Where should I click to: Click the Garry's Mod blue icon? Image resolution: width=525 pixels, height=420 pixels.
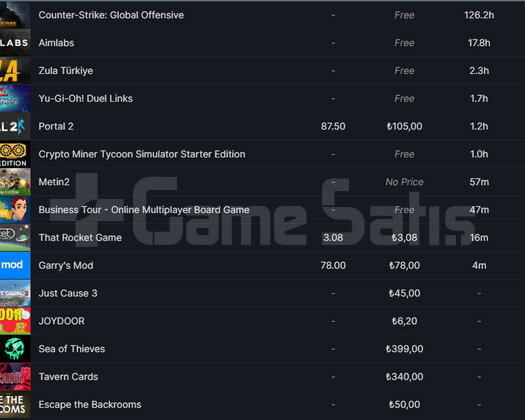pos(15,265)
